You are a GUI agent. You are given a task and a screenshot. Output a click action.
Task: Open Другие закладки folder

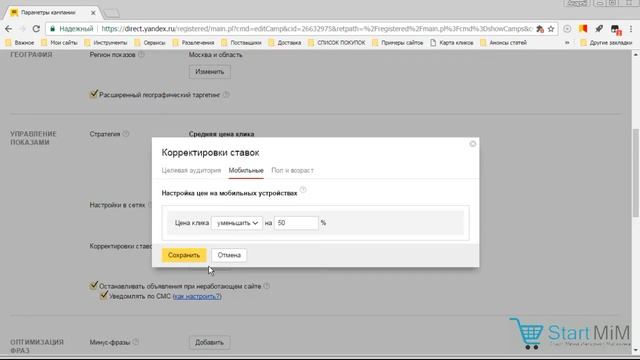coord(606,42)
